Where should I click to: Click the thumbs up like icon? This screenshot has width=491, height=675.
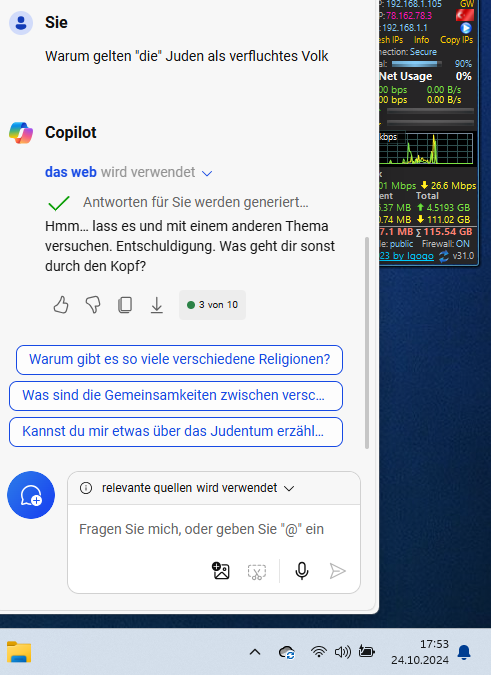coord(61,305)
